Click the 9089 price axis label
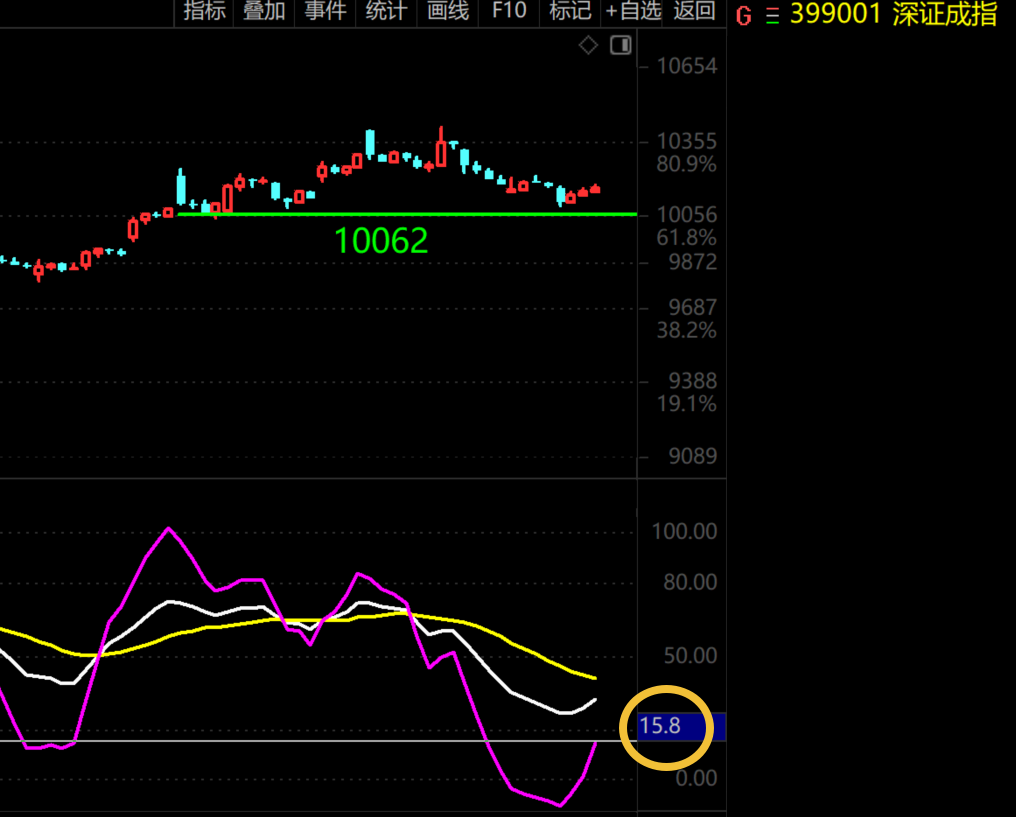Screen dimensions: 1016x817 tap(693, 457)
